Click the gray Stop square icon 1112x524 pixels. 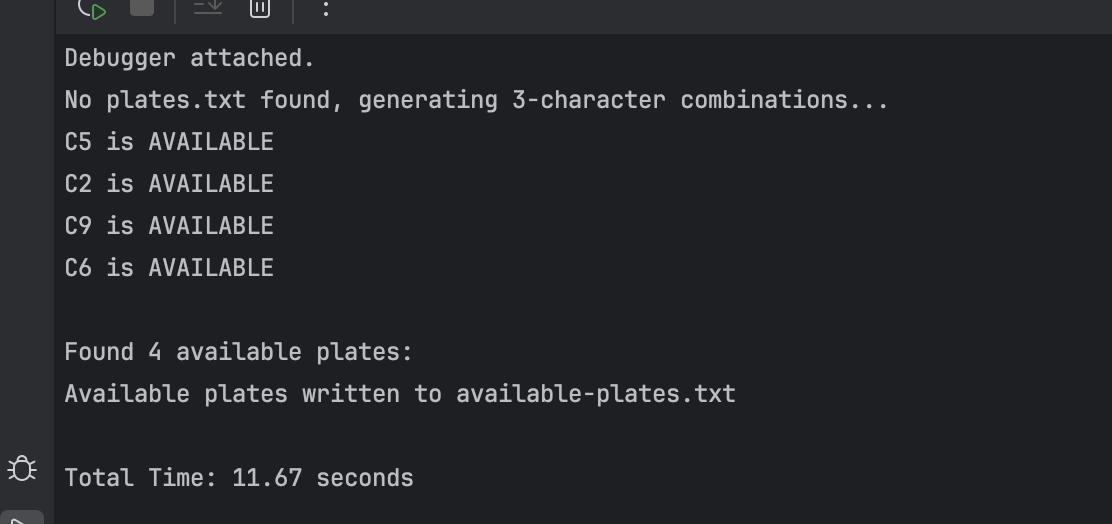[x=142, y=6]
